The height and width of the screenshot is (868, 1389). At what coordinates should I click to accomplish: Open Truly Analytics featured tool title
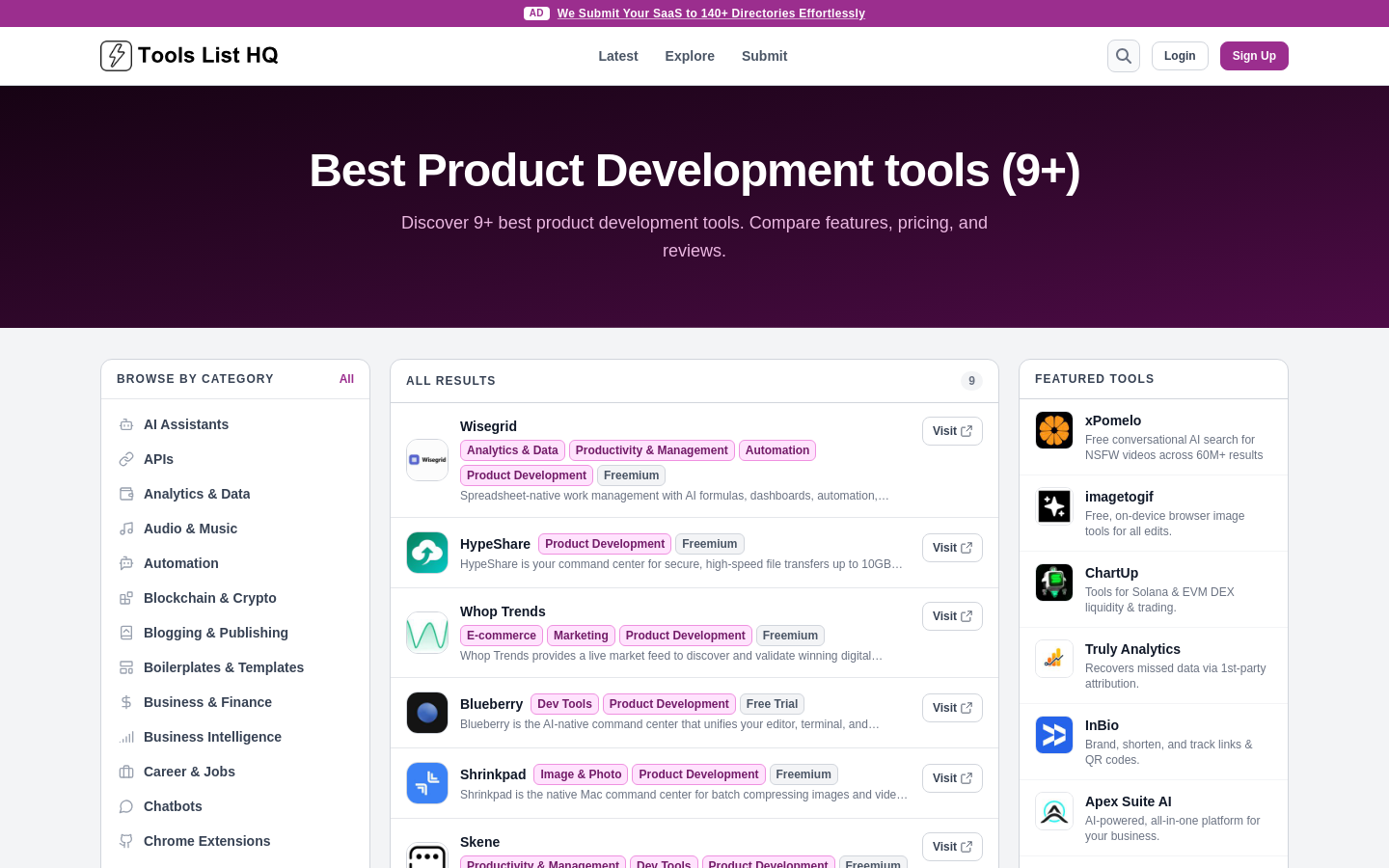[1132, 649]
